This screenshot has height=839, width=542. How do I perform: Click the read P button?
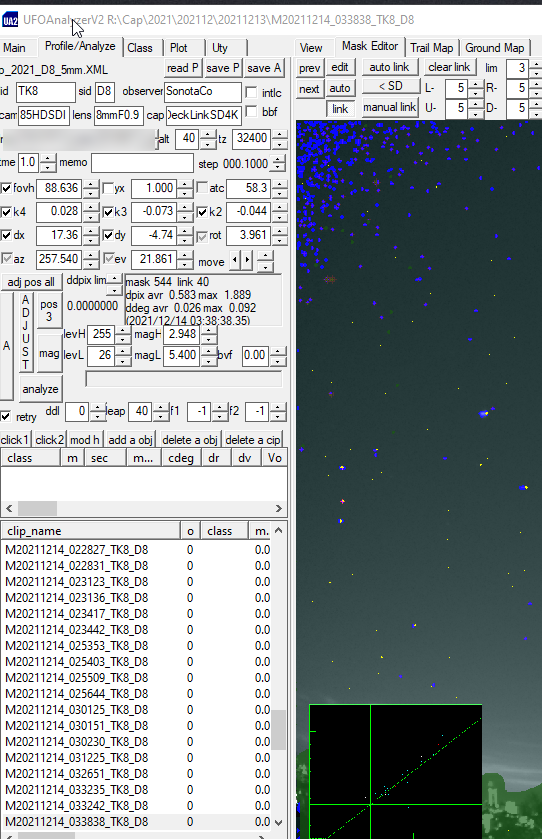182,68
